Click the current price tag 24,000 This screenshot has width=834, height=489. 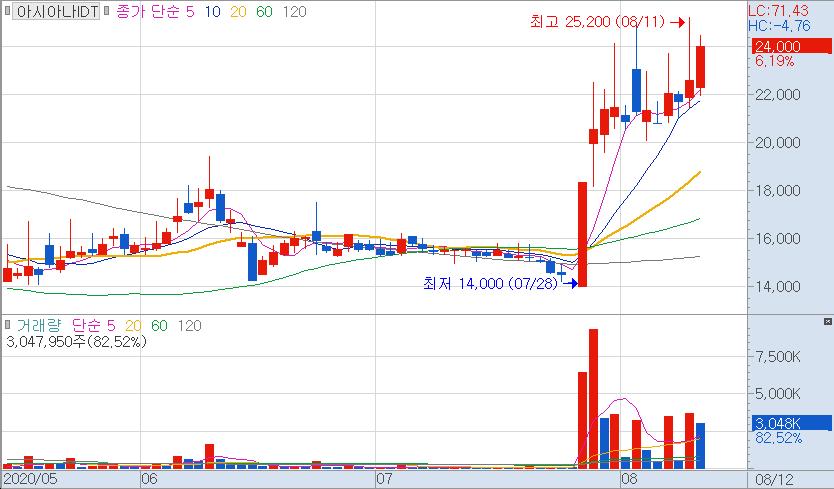791,46
